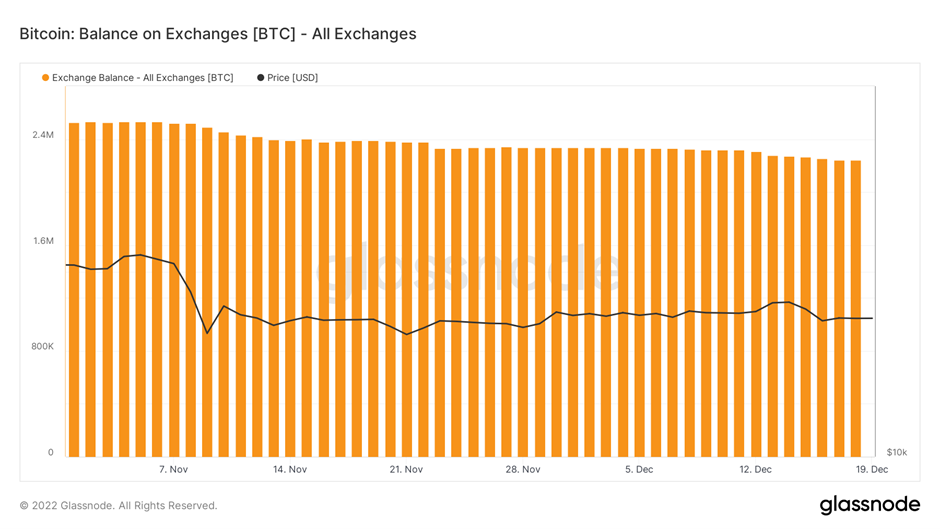This screenshot has width=940, height=529.
Task: Click the $10k right axis label
Action: tap(897, 452)
